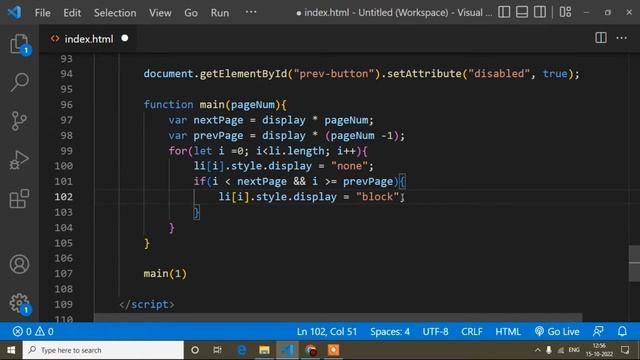Click "main(1)" call on line 107

tap(165, 273)
